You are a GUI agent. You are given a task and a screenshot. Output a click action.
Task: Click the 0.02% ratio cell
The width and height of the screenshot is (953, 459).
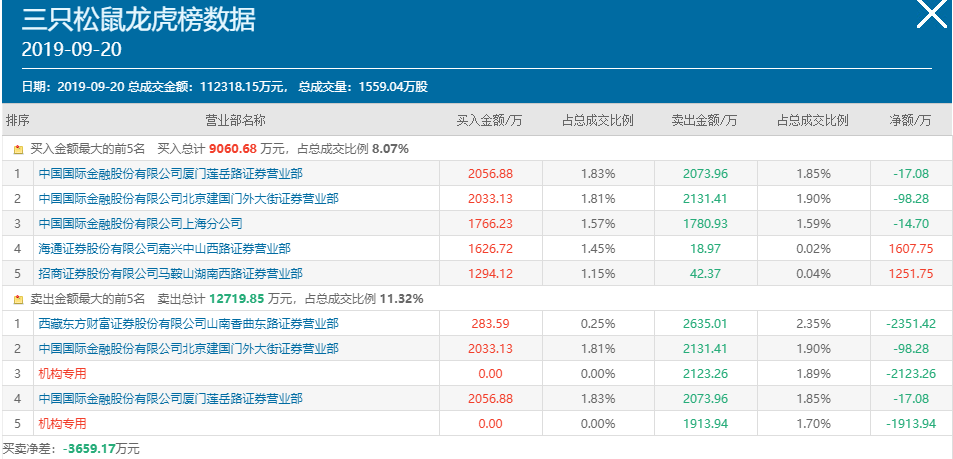pos(813,249)
